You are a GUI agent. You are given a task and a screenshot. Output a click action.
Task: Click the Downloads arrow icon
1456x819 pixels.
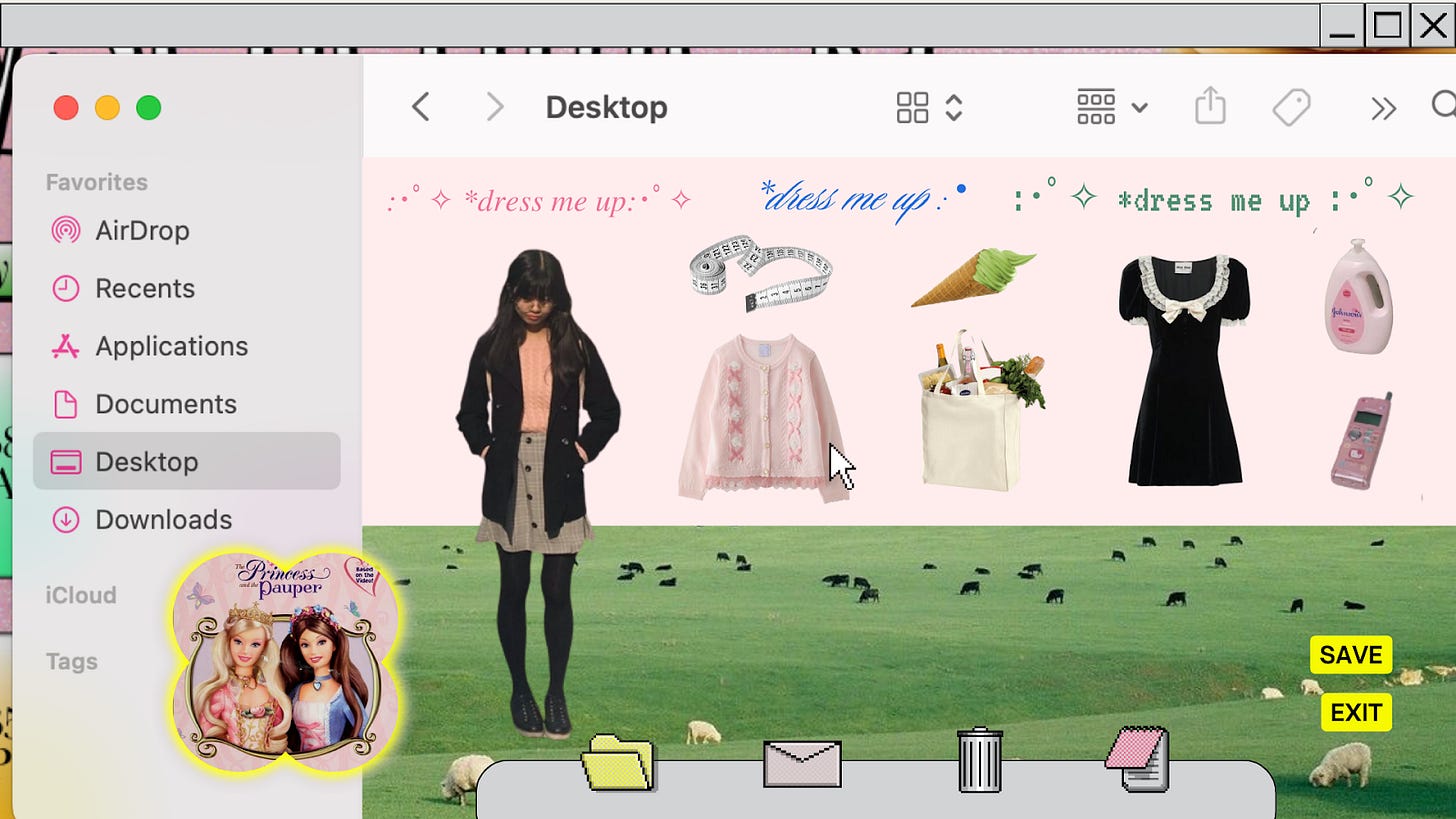tap(65, 520)
